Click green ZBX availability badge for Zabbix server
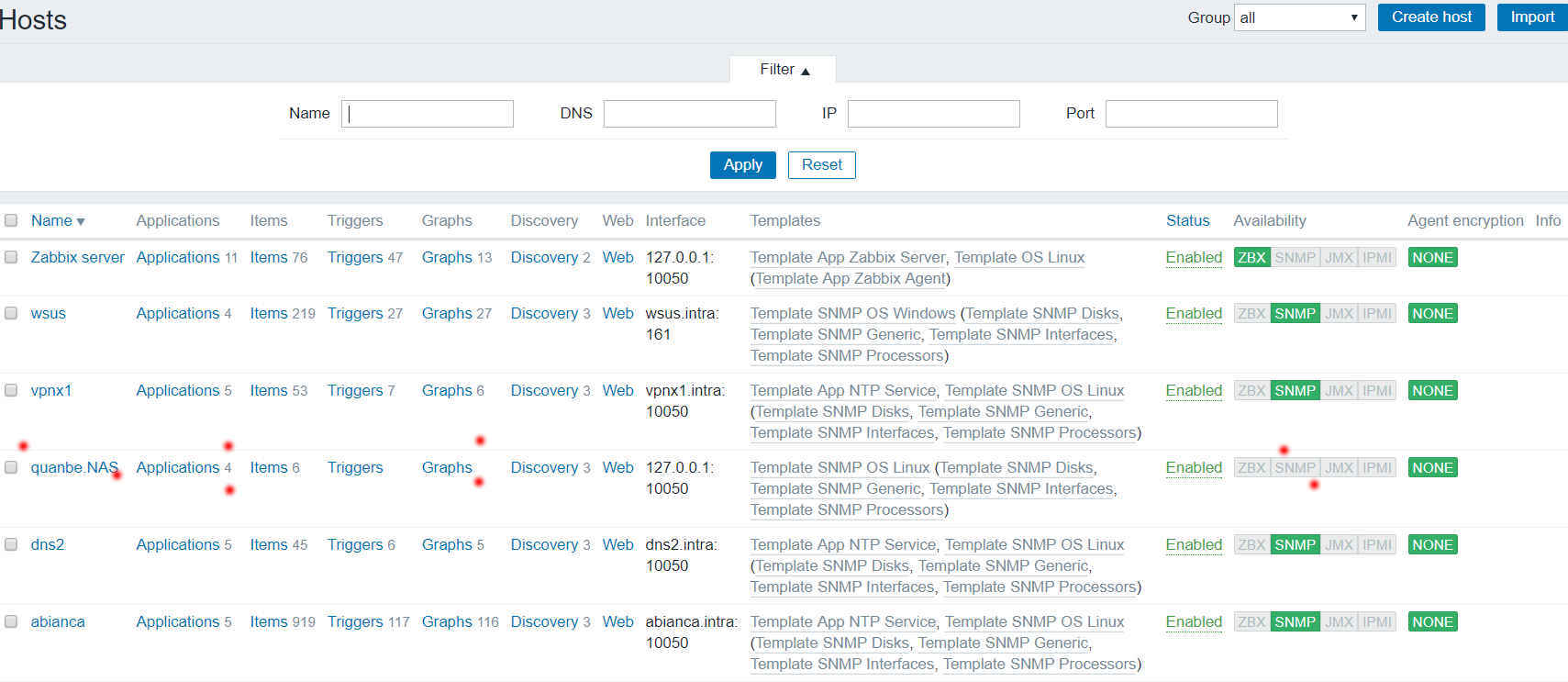This screenshot has width=1568, height=682. coord(1251,257)
